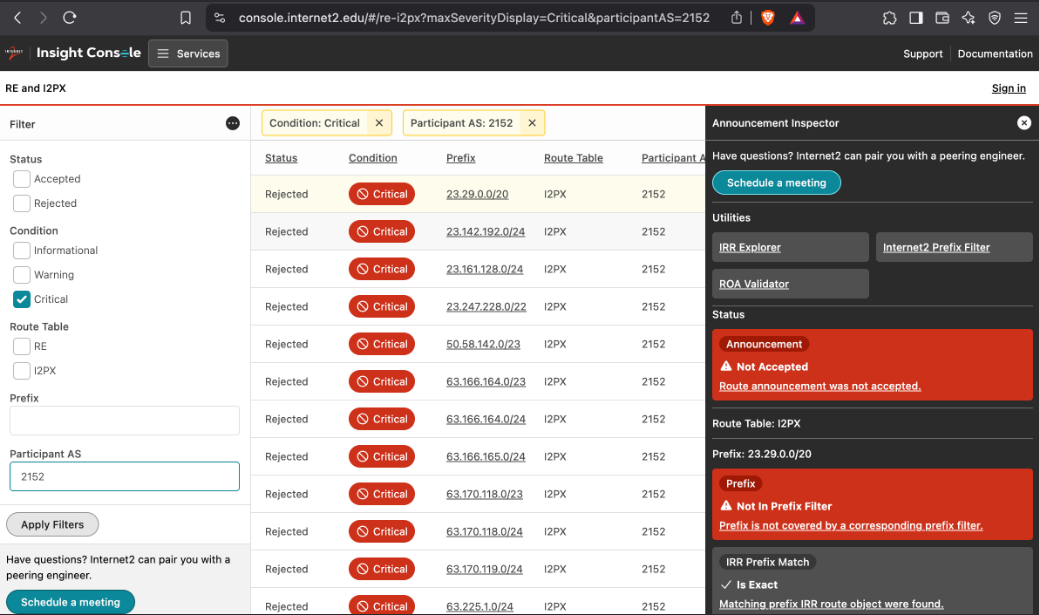Reload the current page
This screenshot has width=1039, height=615.
[70, 18]
